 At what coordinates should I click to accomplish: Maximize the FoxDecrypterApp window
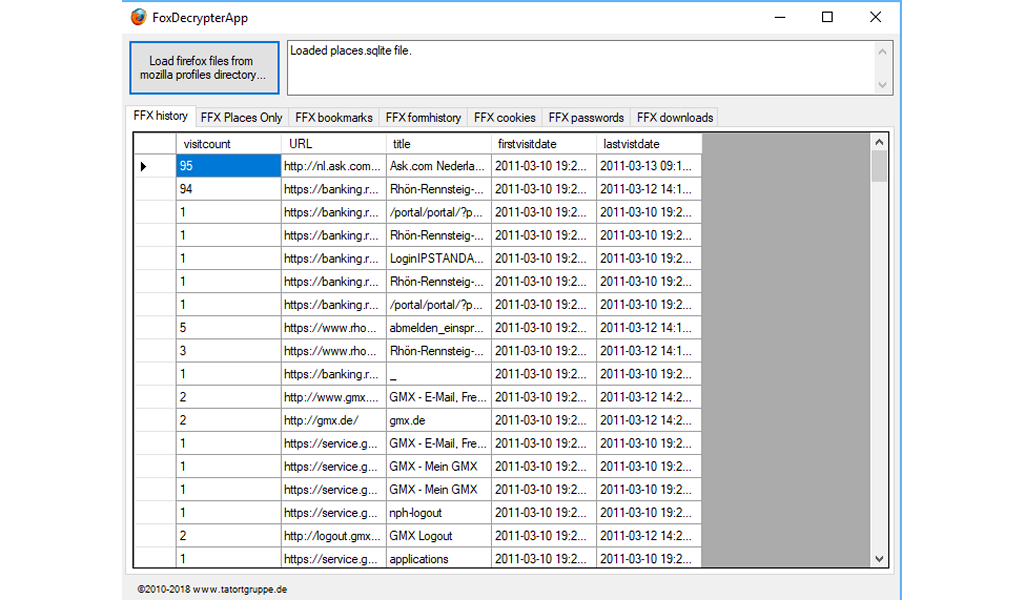(x=827, y=17)
